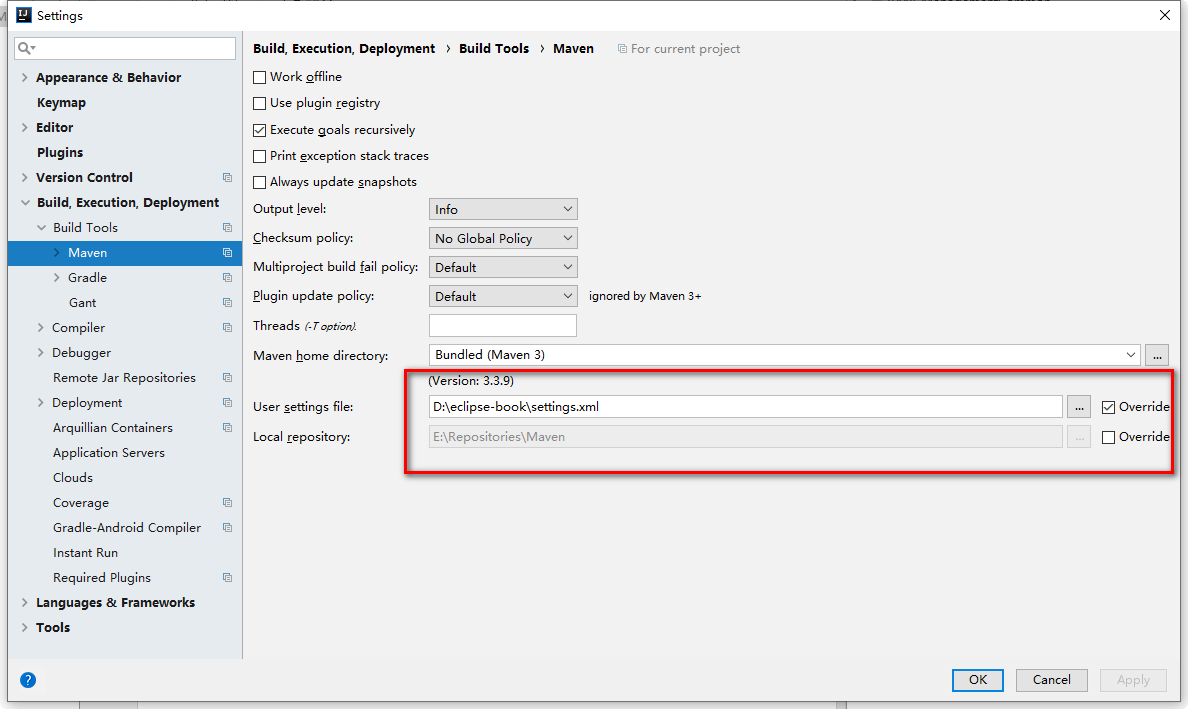This screenshot has height=709, width=1188.
Task: Open Instant Run settings page
Action: click(85, 552)
